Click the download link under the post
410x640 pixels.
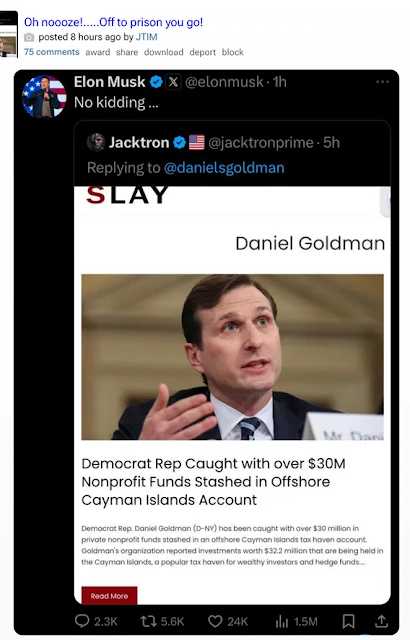point(164,52)
